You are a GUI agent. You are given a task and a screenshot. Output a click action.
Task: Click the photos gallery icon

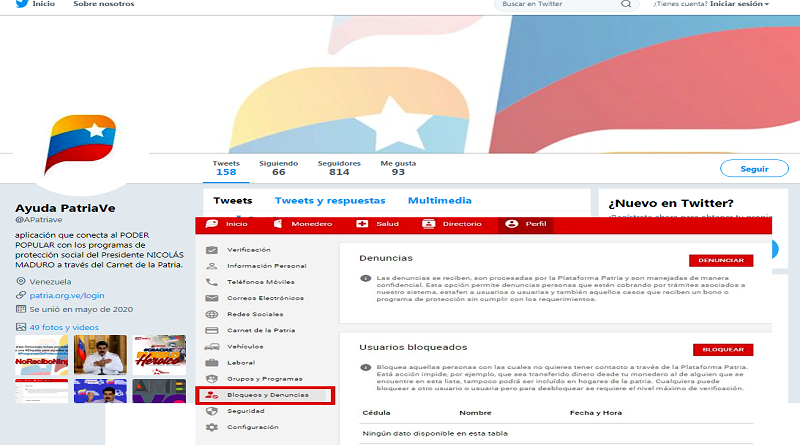point(21,327)
